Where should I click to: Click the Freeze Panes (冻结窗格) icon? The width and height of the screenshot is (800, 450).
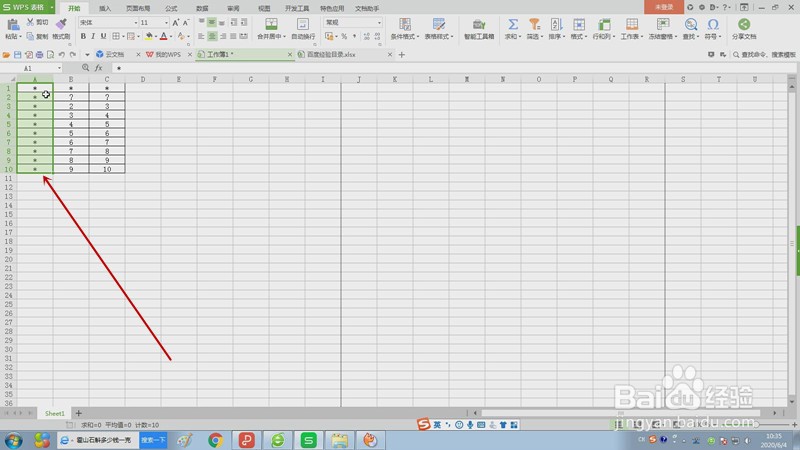click(663, 24)
